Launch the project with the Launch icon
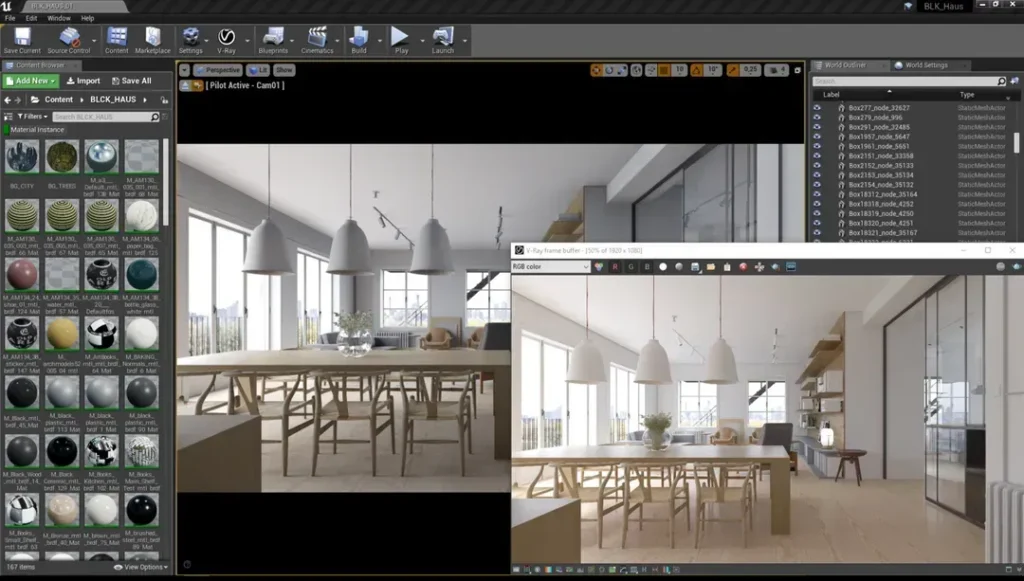The height and width of the screenshot is (581, 1024). click(x=441, y=37)
